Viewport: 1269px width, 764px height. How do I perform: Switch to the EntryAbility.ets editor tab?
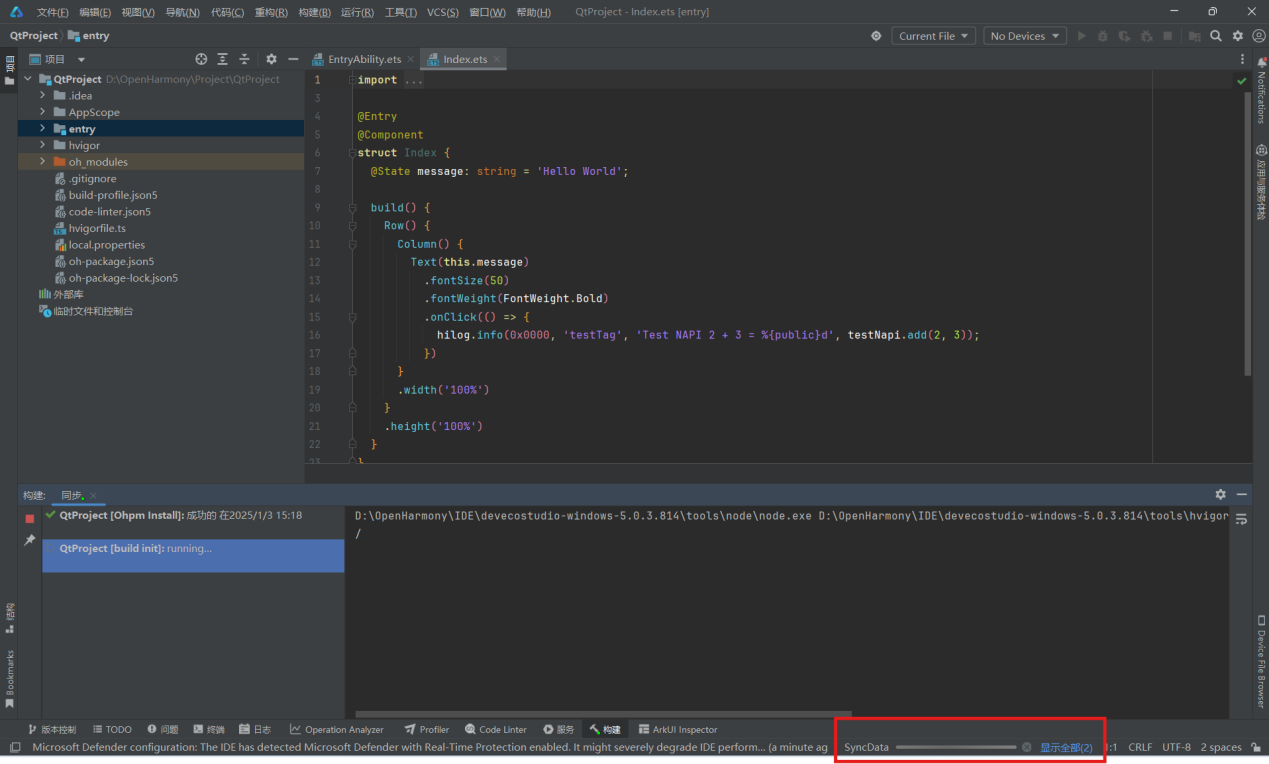[363, 59]
